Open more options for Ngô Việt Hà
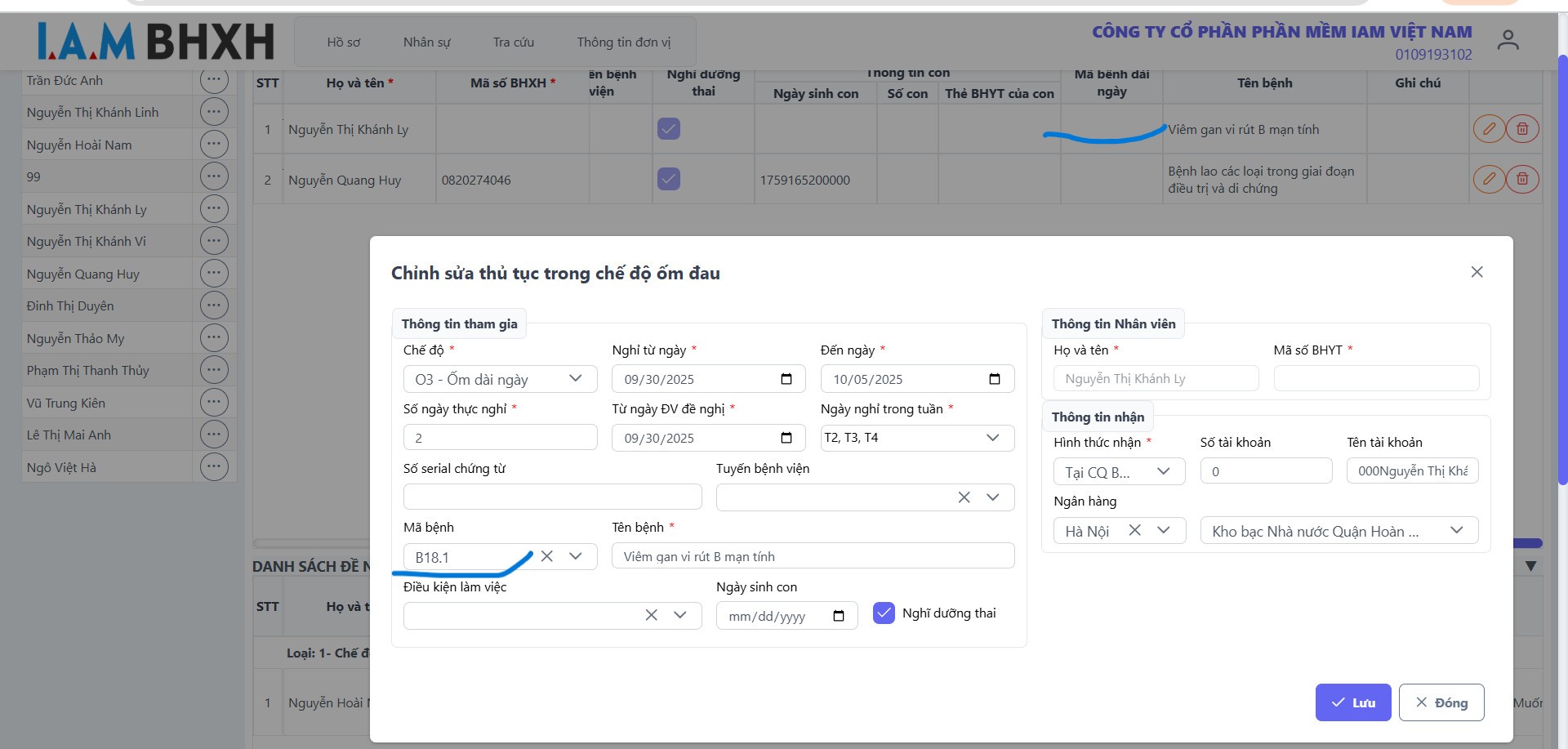 click(x=214, y=466)
